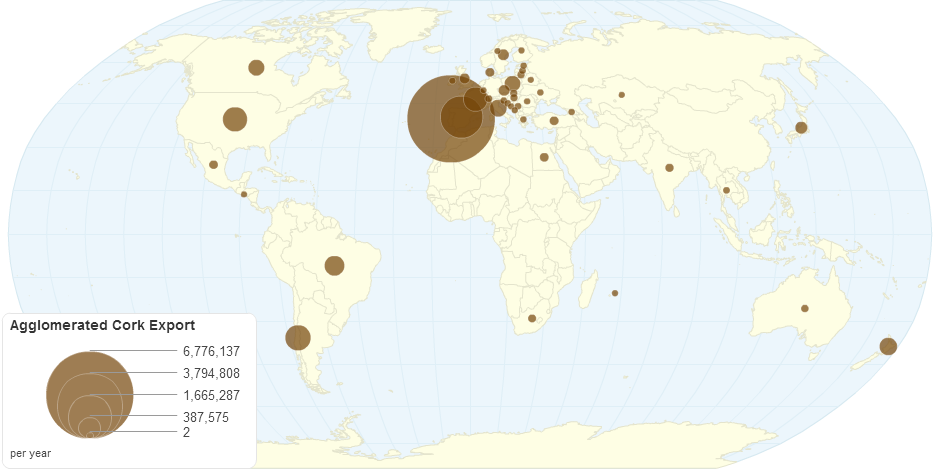940x469 pixels.
Task: Select the United States export bubble
Action: pyautogui.click(x=234, y=120)
